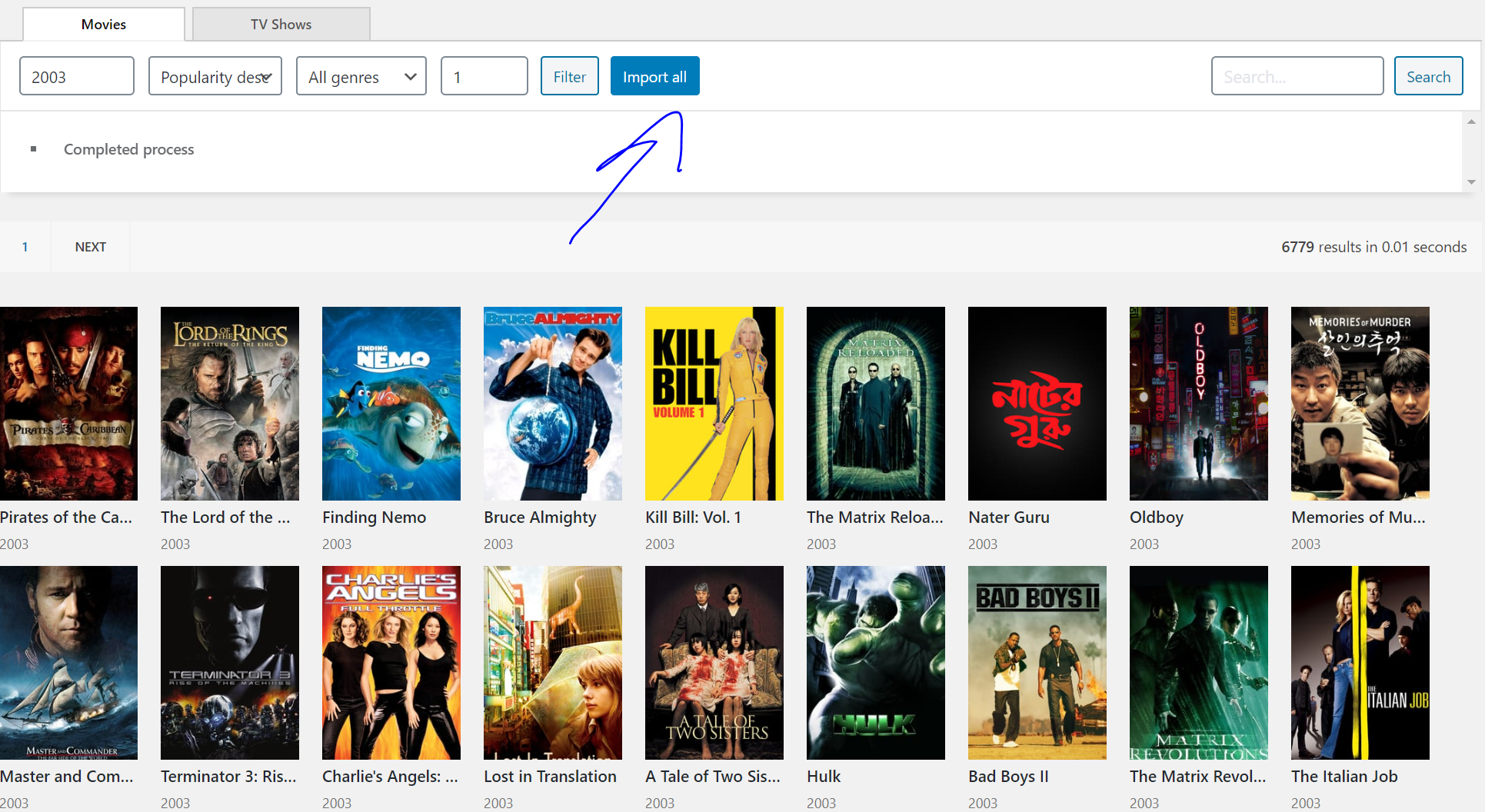Click the page number input field
The width and height of the screenshot is (1485, 812).
(x=484, y=76)
